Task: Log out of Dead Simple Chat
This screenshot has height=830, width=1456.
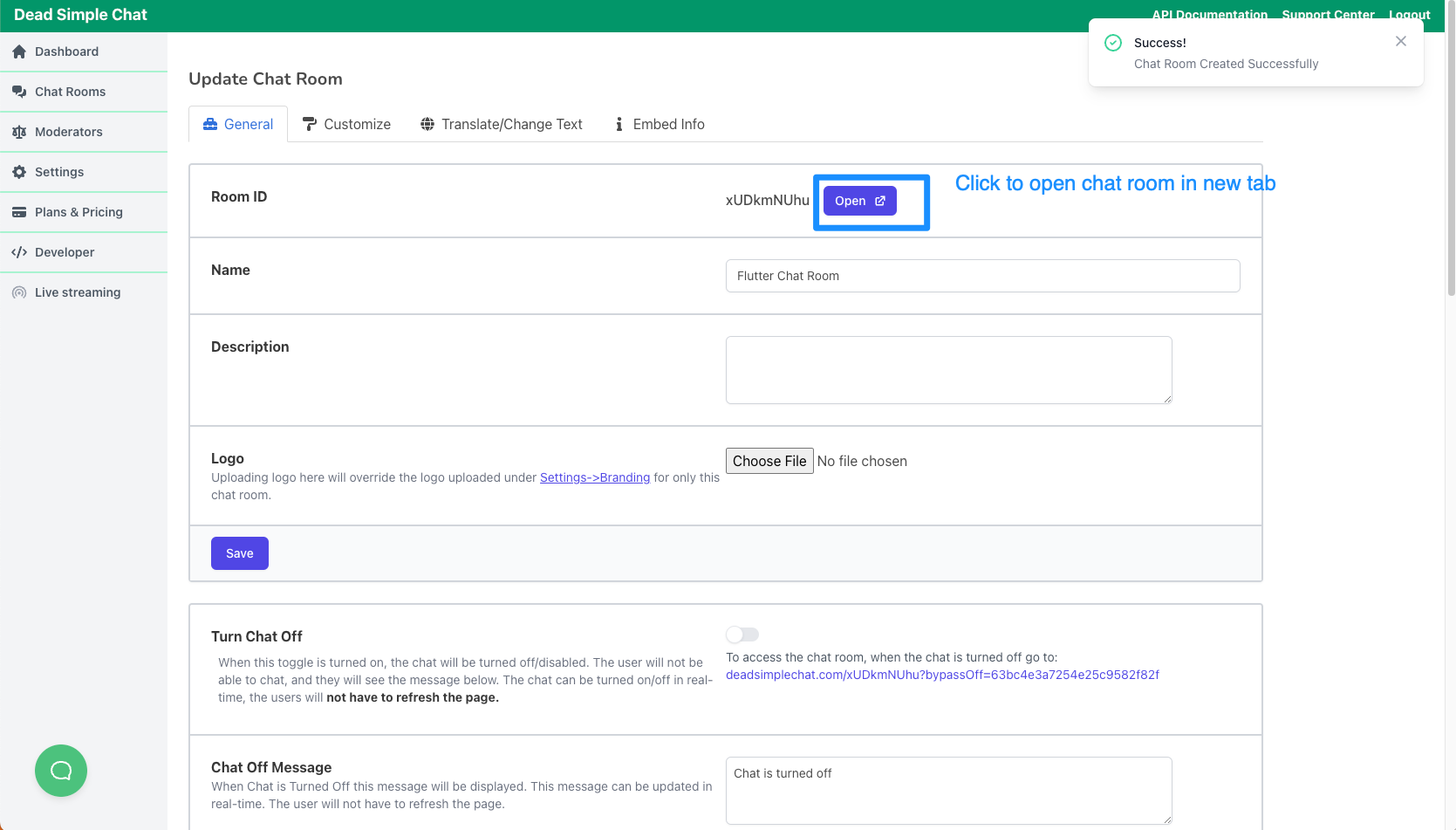Action: click(x=1409, y=15)
